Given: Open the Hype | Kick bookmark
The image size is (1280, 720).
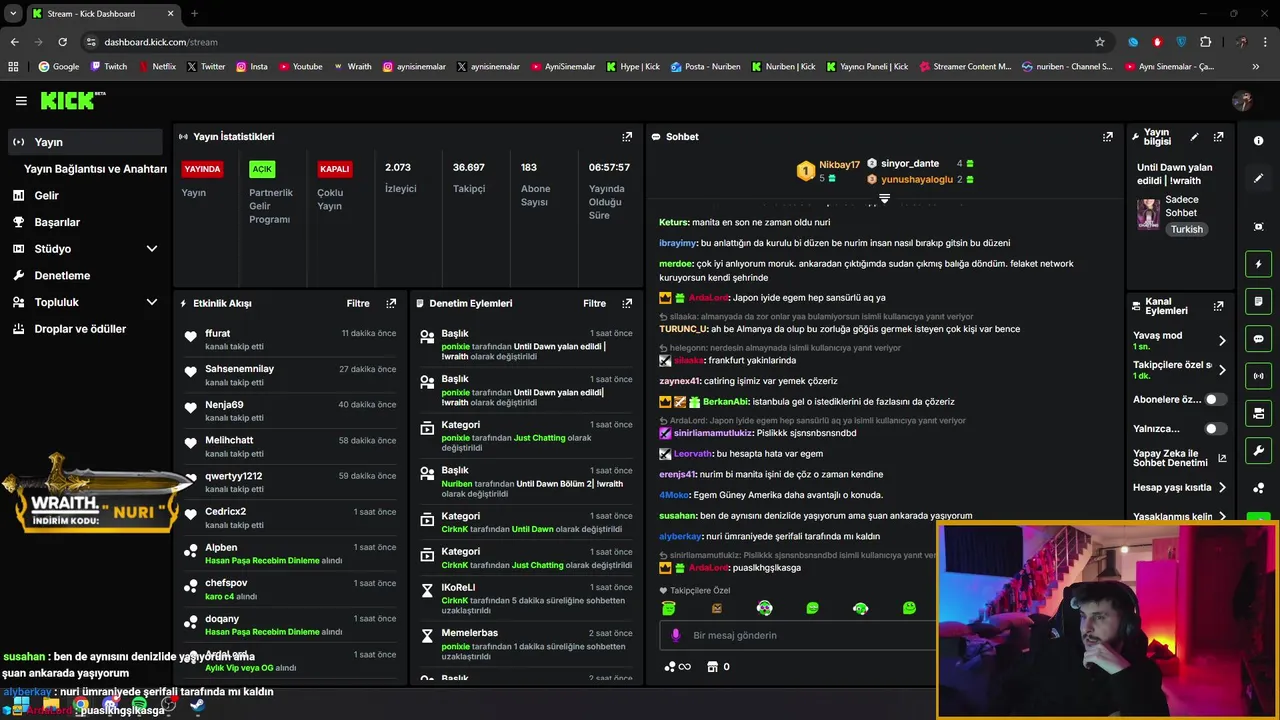Looking at the screenshot, I should tap(632, 67).
